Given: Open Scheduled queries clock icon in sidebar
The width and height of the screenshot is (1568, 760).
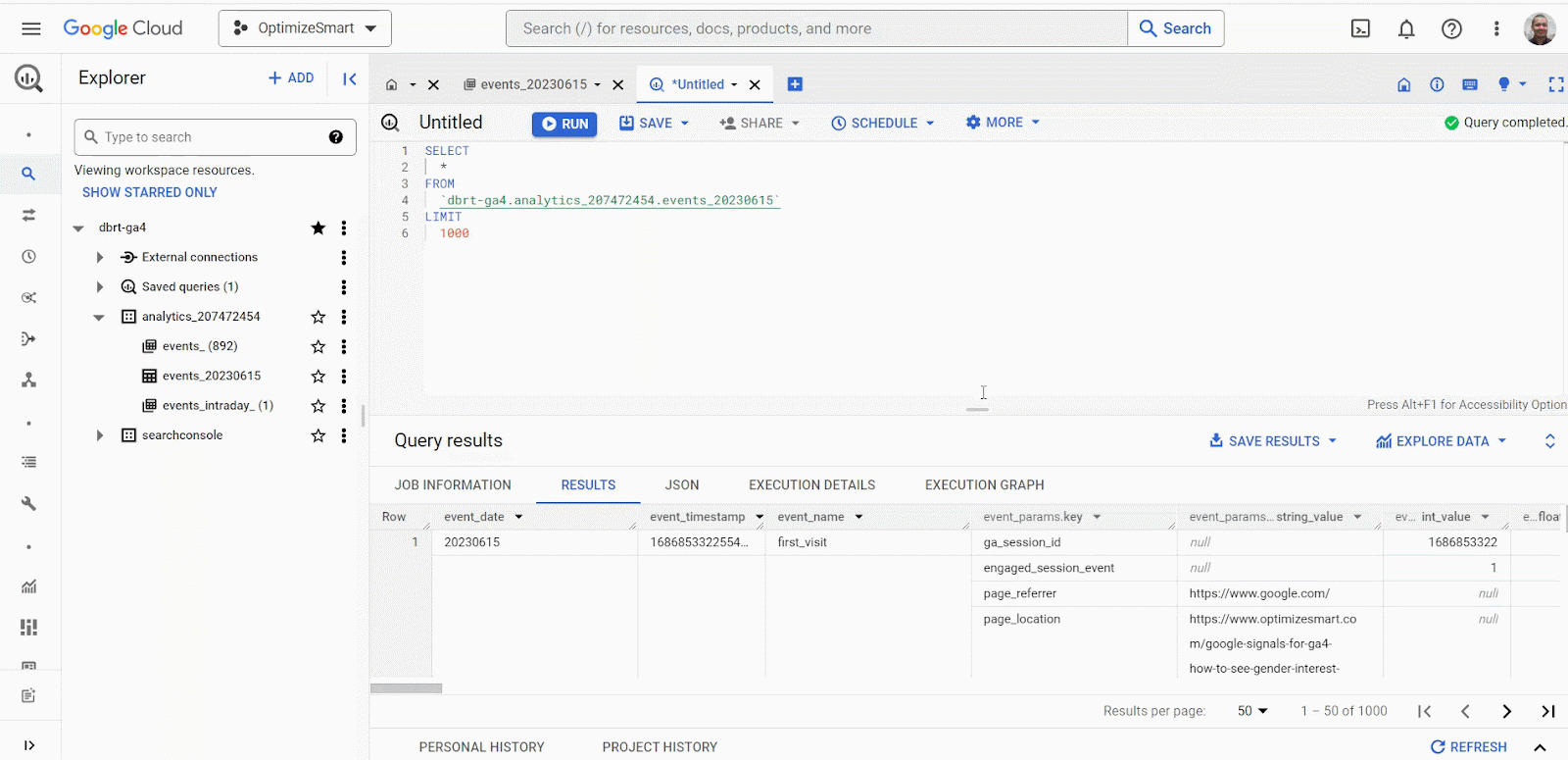Looking at the screenshot, I should (x=28, y=256).
